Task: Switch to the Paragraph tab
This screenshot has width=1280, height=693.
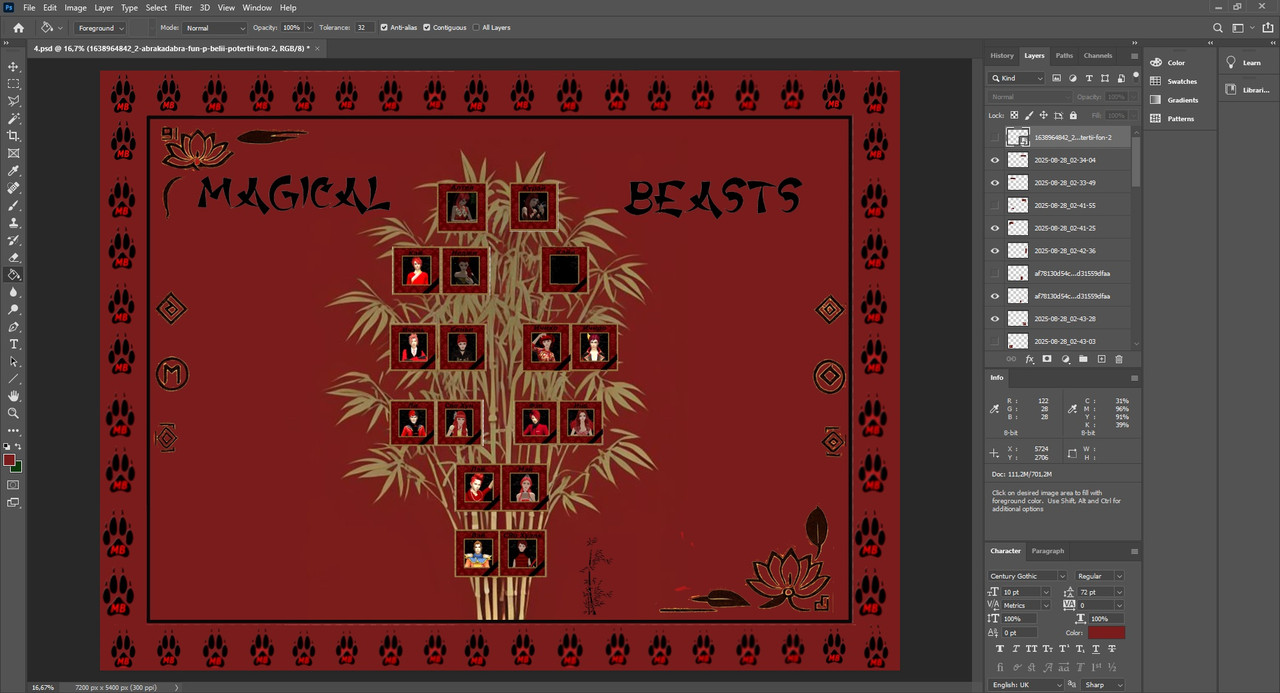Action: (x=1048, y=551)
